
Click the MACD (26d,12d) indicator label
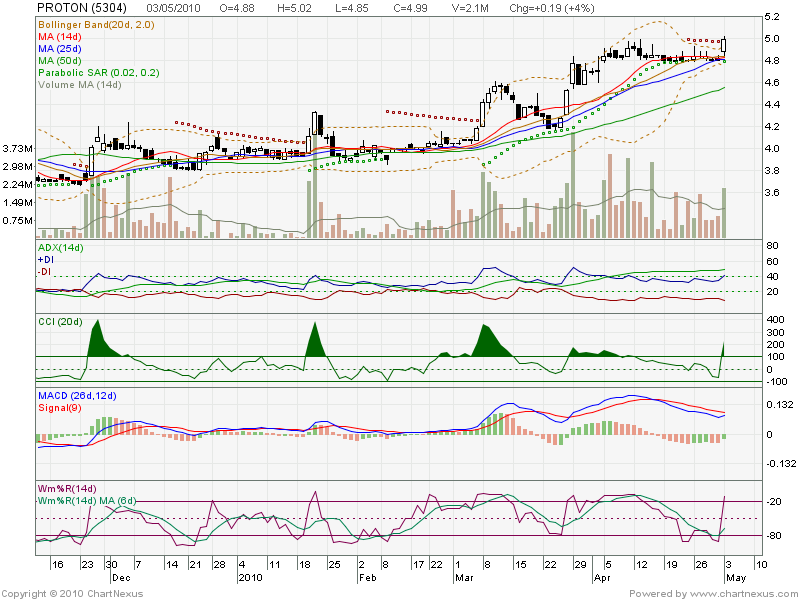[x=77, y=396]
